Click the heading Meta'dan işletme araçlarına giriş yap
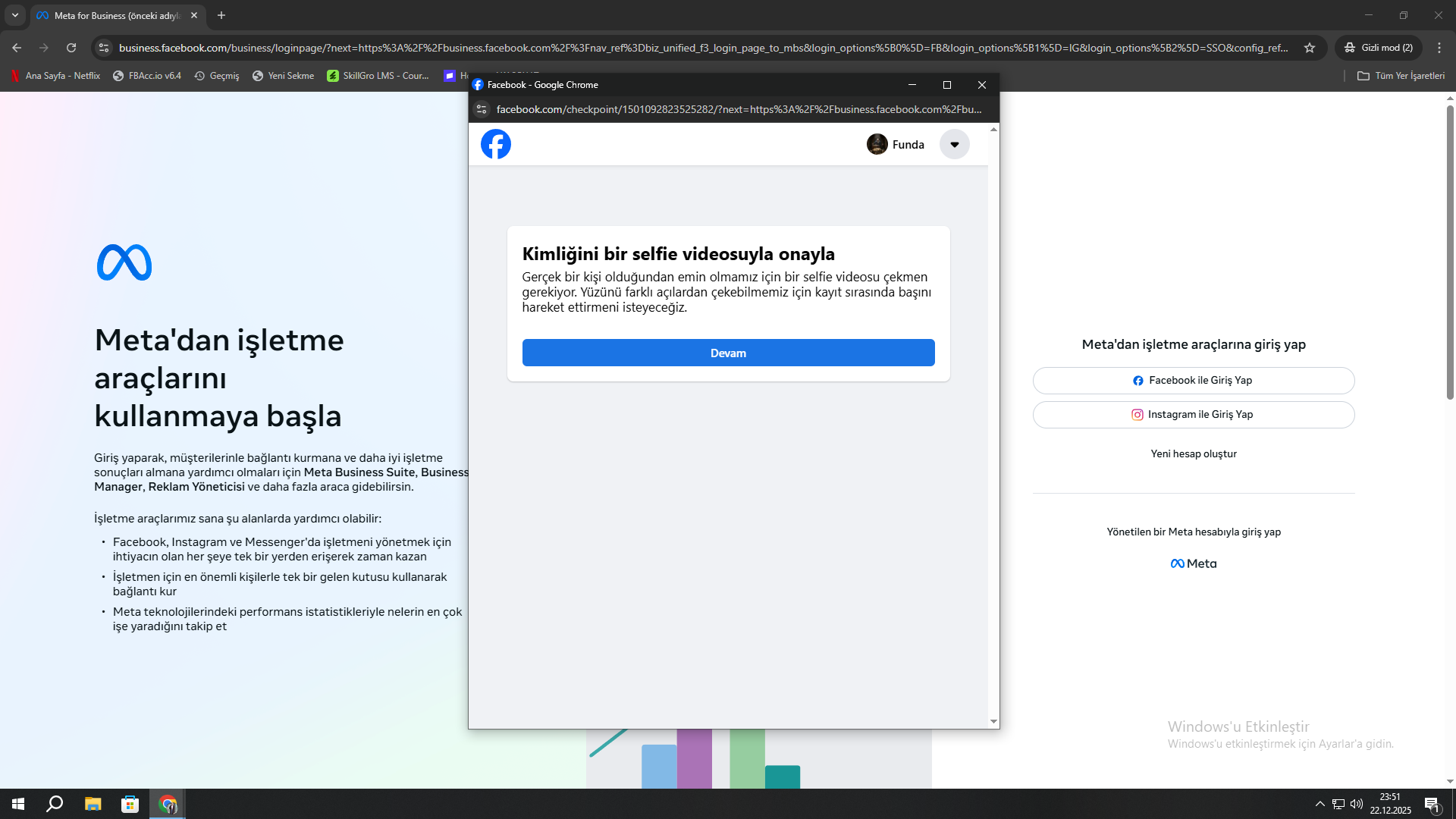 [1194, 344]
